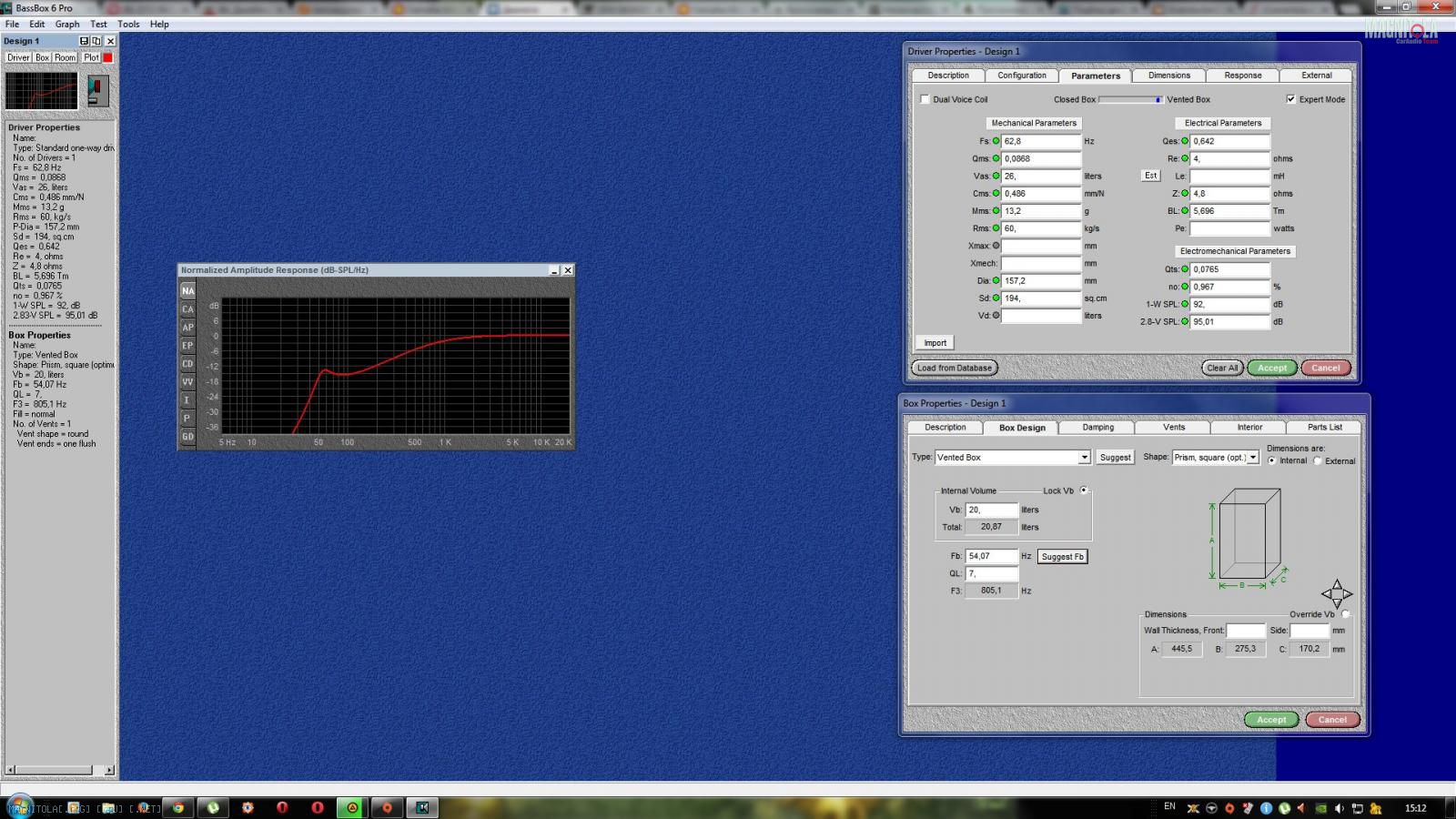Click Load from Database button
This screenshot has width=1456, height=819.
tap(955, 368)
